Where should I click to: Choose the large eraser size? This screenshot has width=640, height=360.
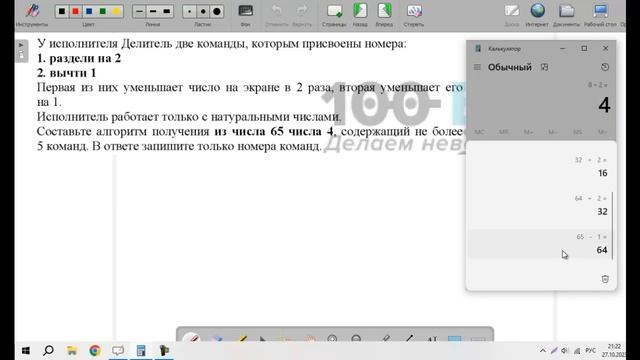pos(217,11)
